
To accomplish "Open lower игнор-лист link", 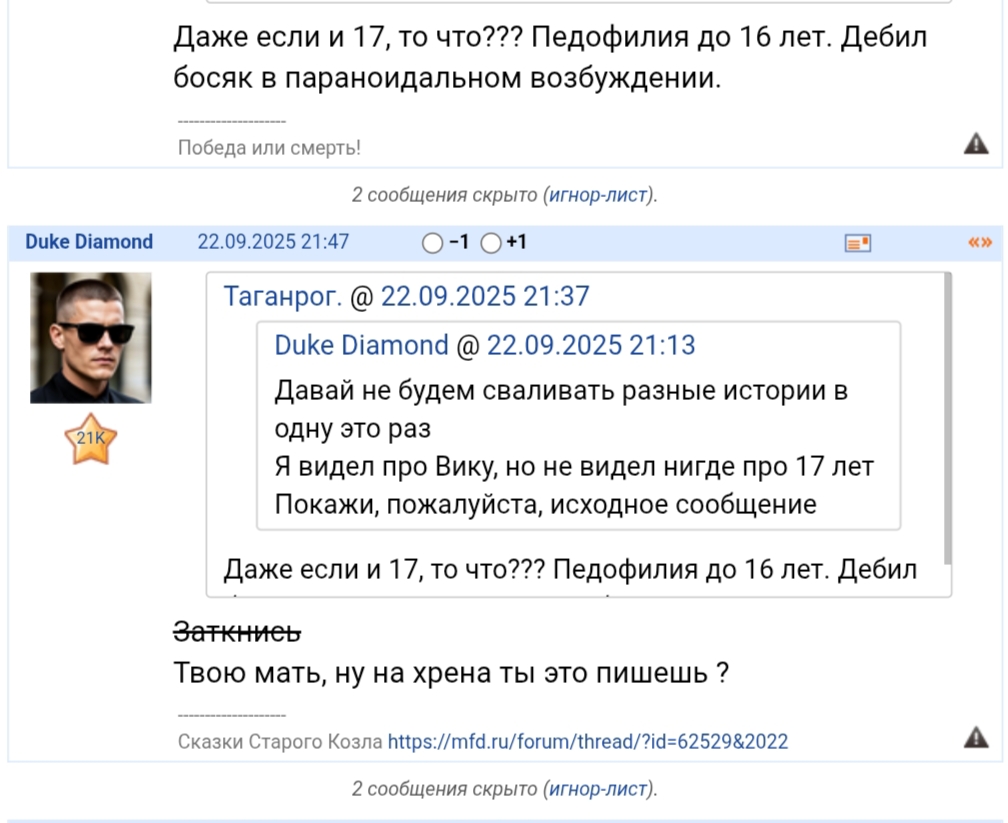I will point(598,789).
